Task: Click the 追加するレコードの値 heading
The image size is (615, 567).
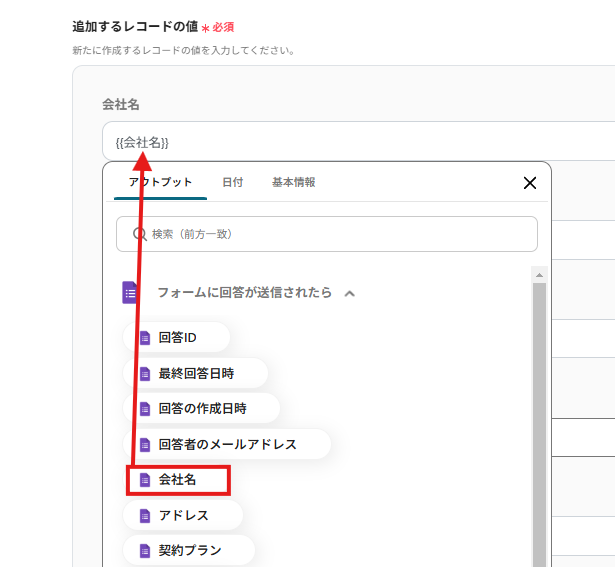Action: (x=135, y=27)
